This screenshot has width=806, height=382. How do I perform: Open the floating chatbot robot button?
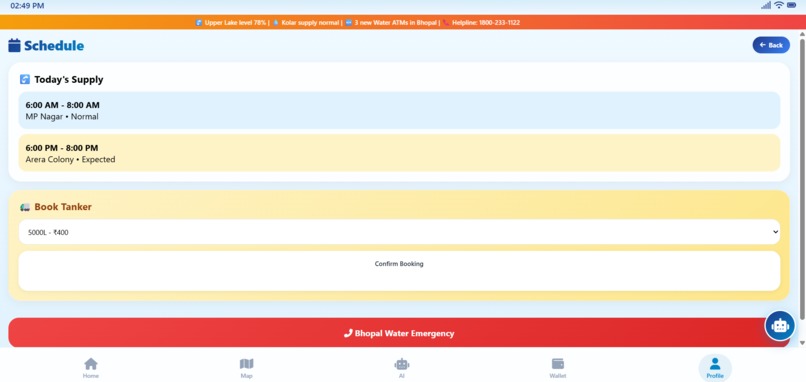tap(780, 325)
